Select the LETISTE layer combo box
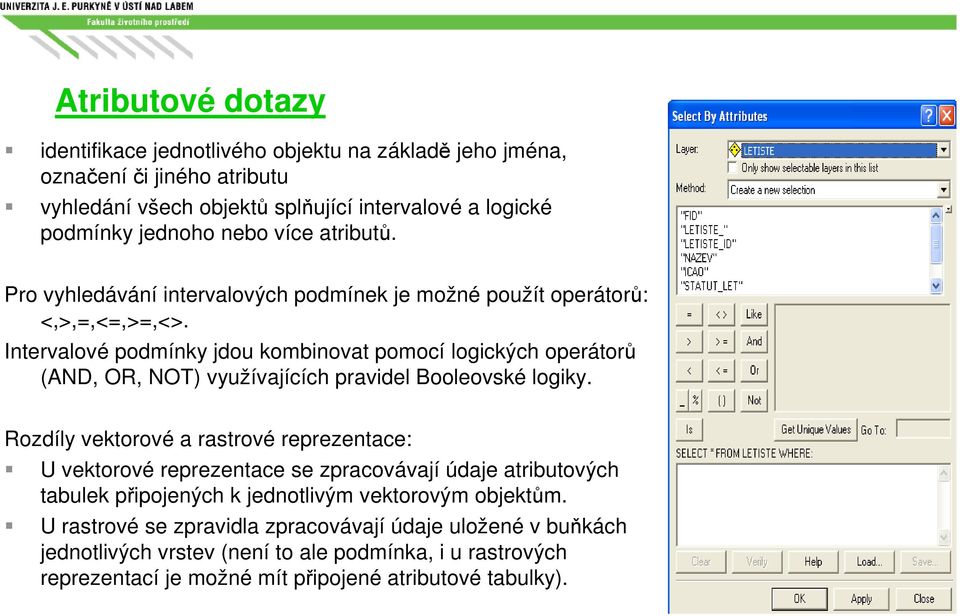Viewport: 960px width, 616px height. (x=838, y=149)
